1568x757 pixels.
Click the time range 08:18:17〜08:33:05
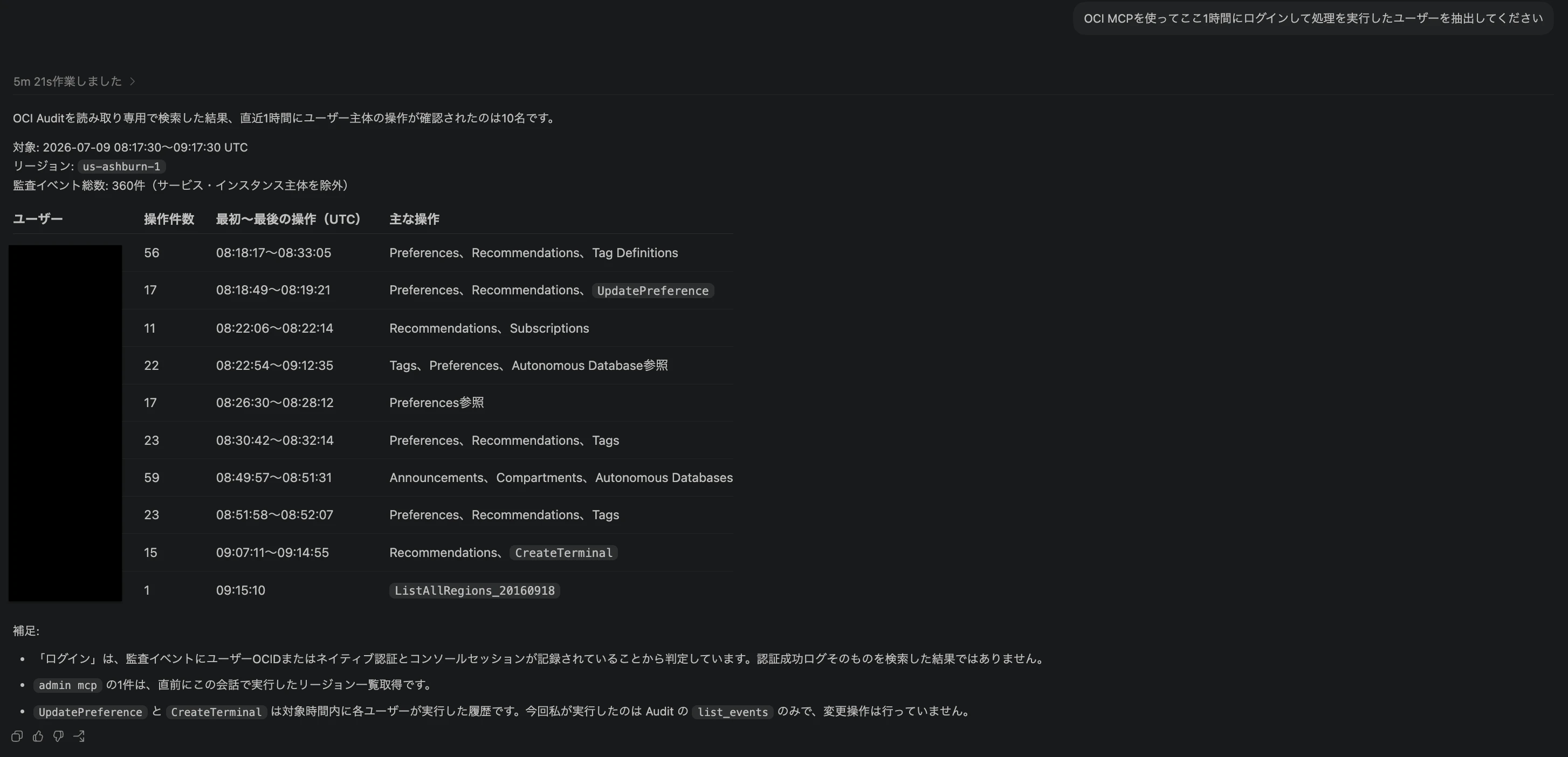[x=273, y=252]
